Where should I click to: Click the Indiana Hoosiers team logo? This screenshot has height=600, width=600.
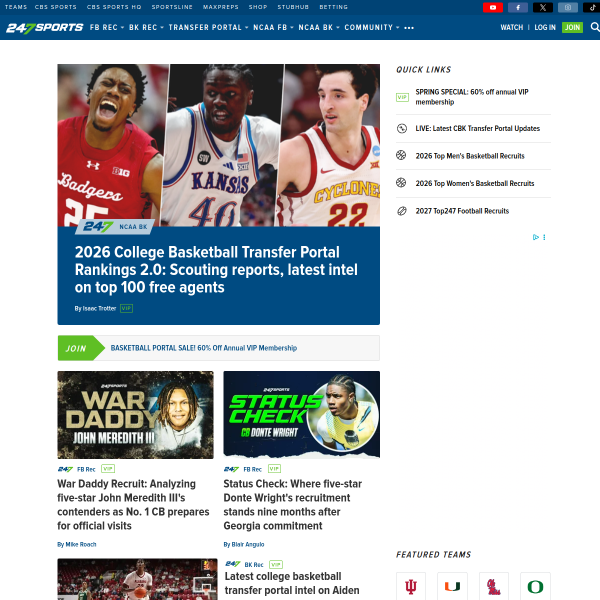(411, 586)
